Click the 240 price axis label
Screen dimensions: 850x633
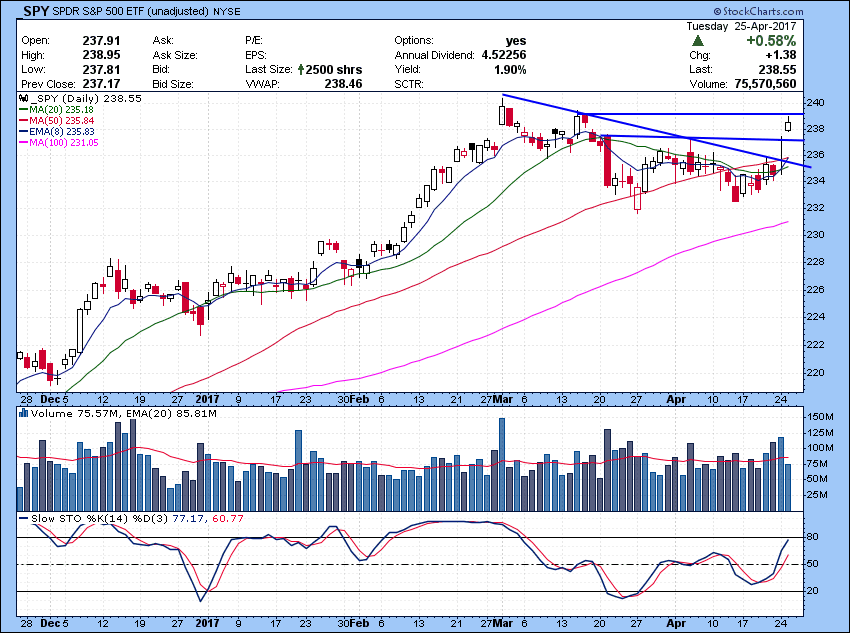(816, 103)
